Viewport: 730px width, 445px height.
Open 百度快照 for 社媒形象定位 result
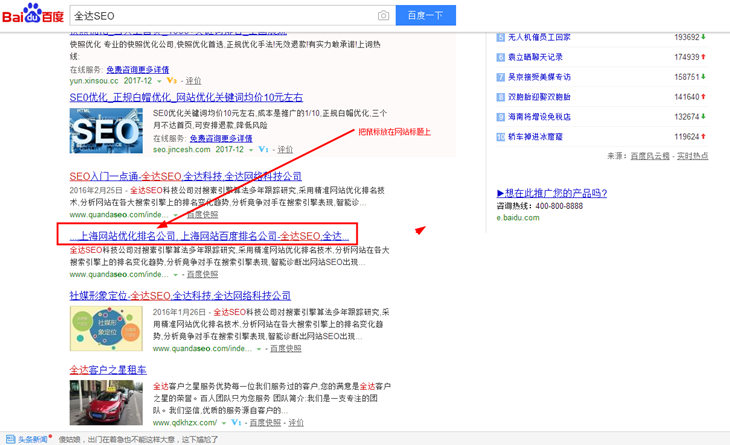pyautogui.click(x=286, y=348)
